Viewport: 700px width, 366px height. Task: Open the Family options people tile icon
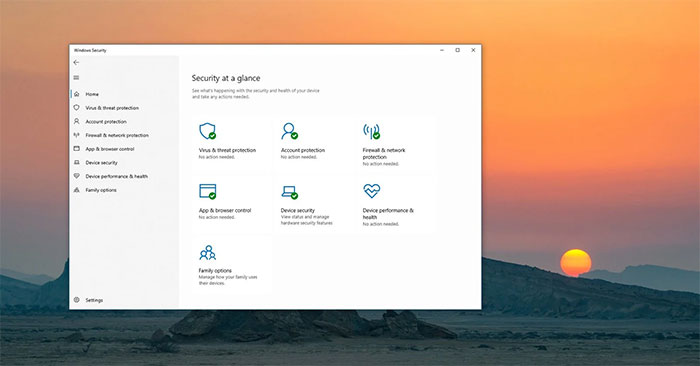point(208,252)
